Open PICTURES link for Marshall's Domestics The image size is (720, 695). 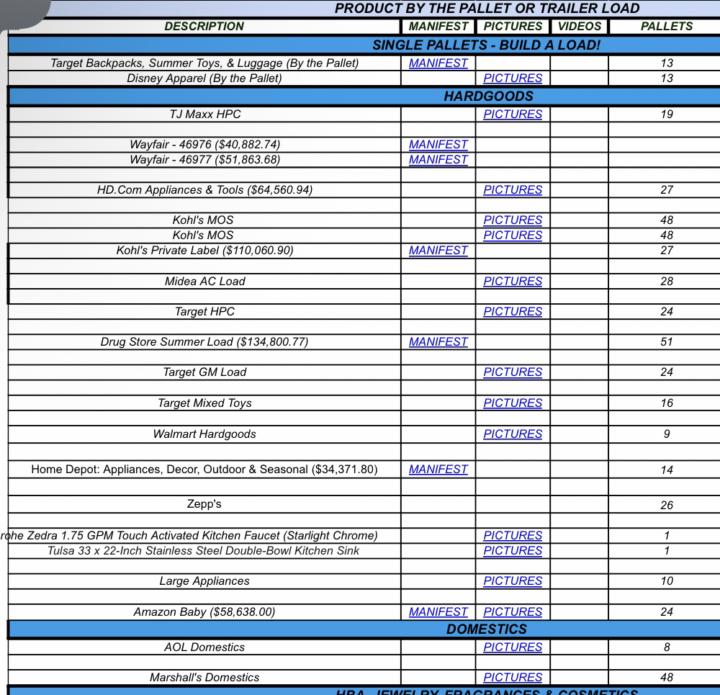pos(512,678)
